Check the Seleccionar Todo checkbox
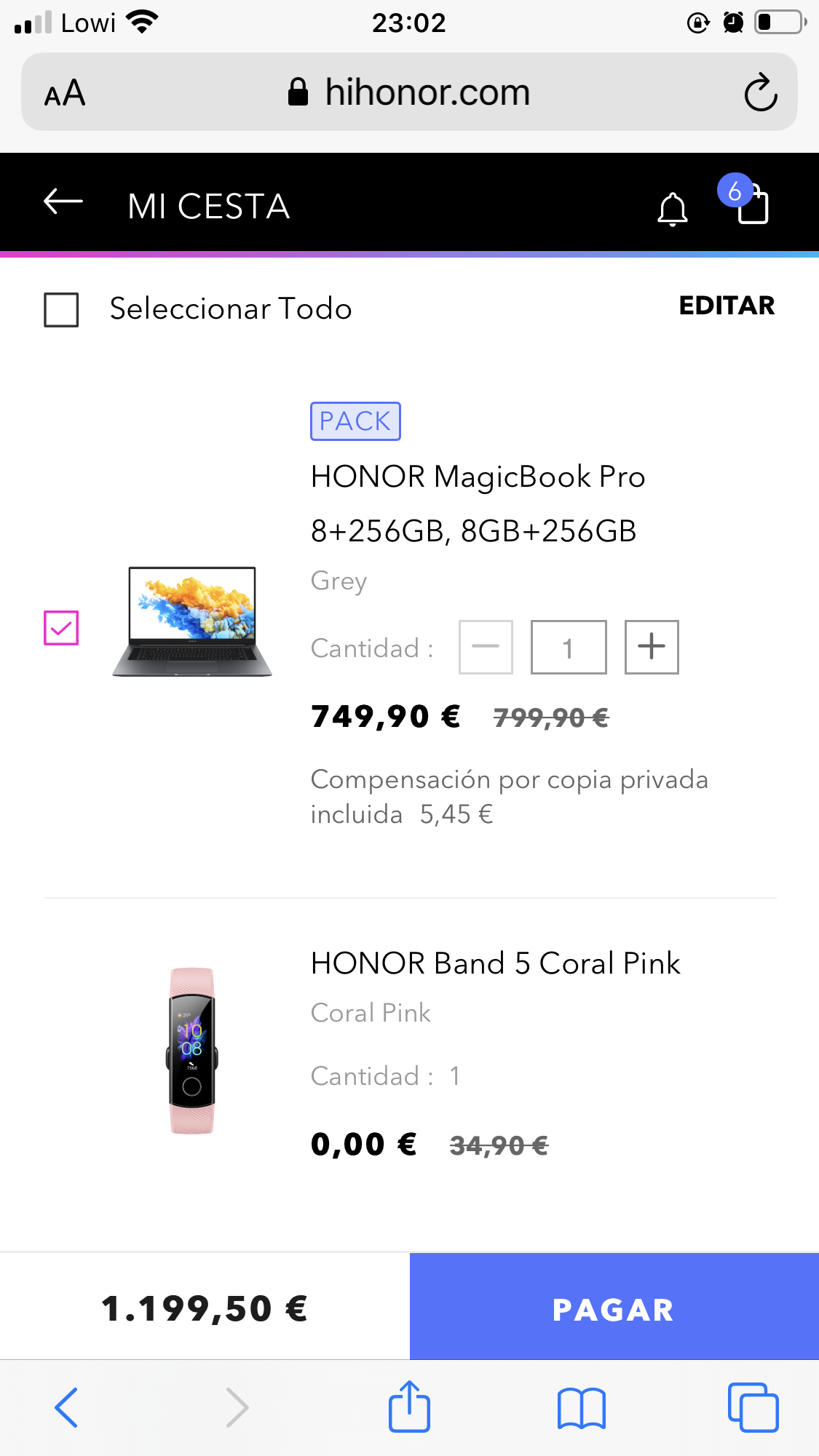 (x=61, y=310)
